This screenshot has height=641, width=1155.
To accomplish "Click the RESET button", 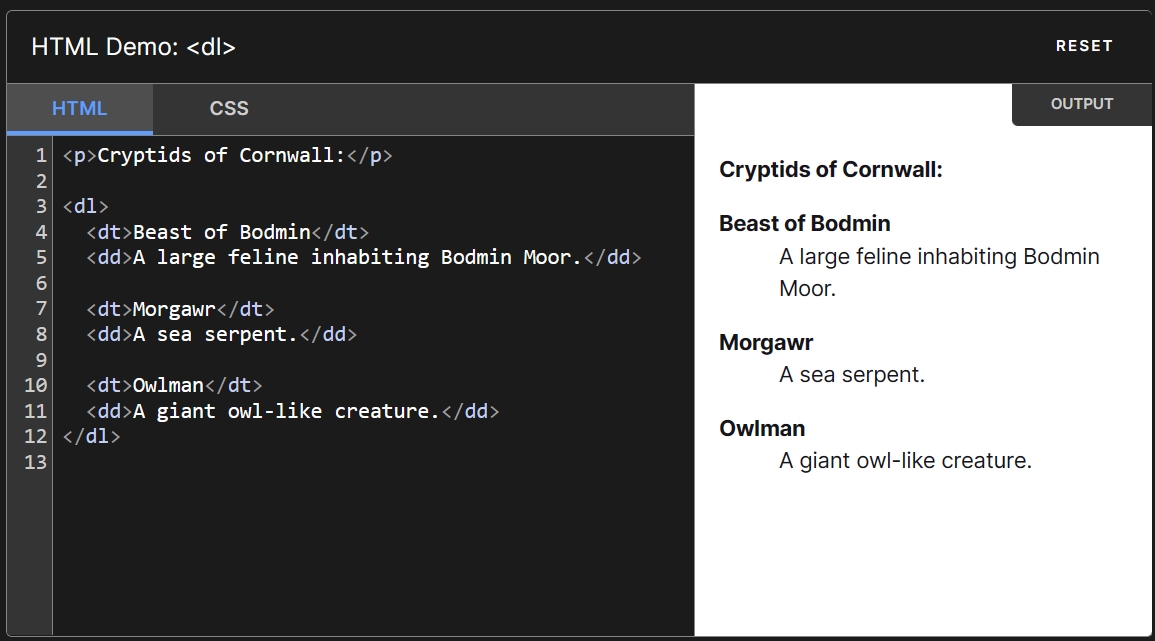I will pyautogui.click(x=1084, y=46).
